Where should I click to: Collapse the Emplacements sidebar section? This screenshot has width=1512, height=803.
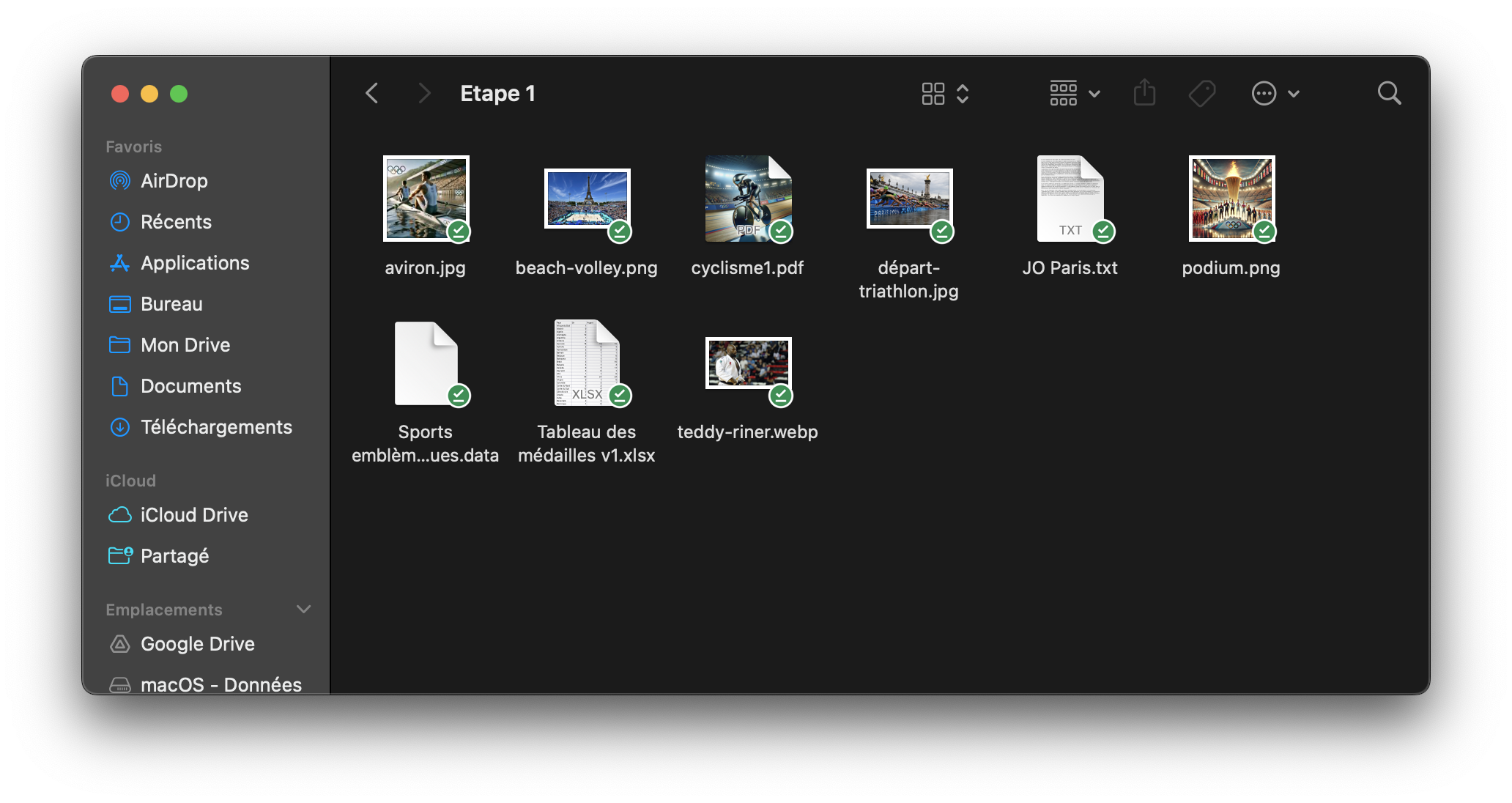tap(303, 610)
